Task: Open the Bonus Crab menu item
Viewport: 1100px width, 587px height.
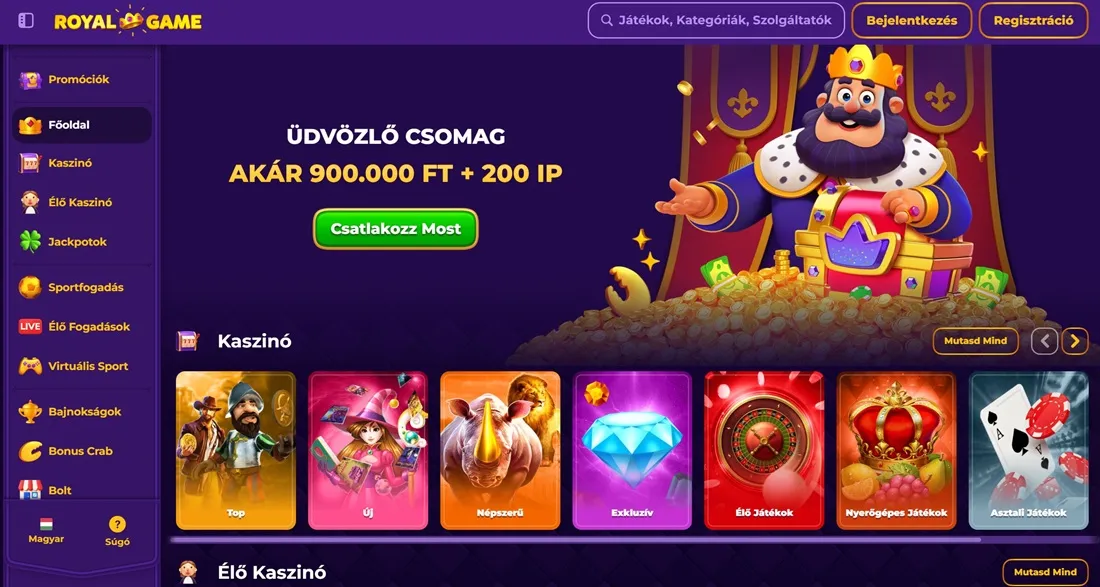Action: click(82, 451)
